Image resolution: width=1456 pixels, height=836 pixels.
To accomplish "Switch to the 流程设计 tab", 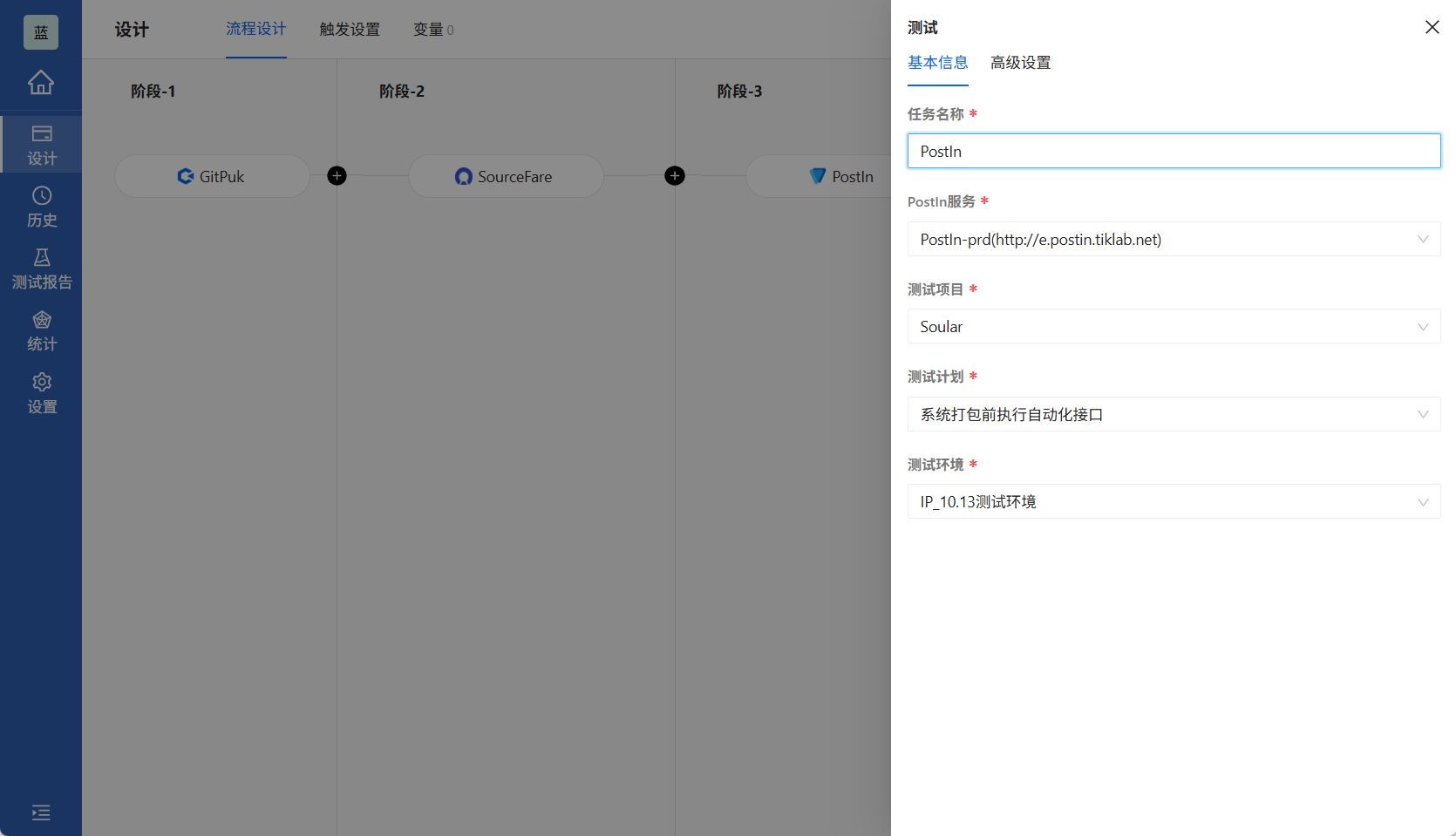I will (255, 29).
